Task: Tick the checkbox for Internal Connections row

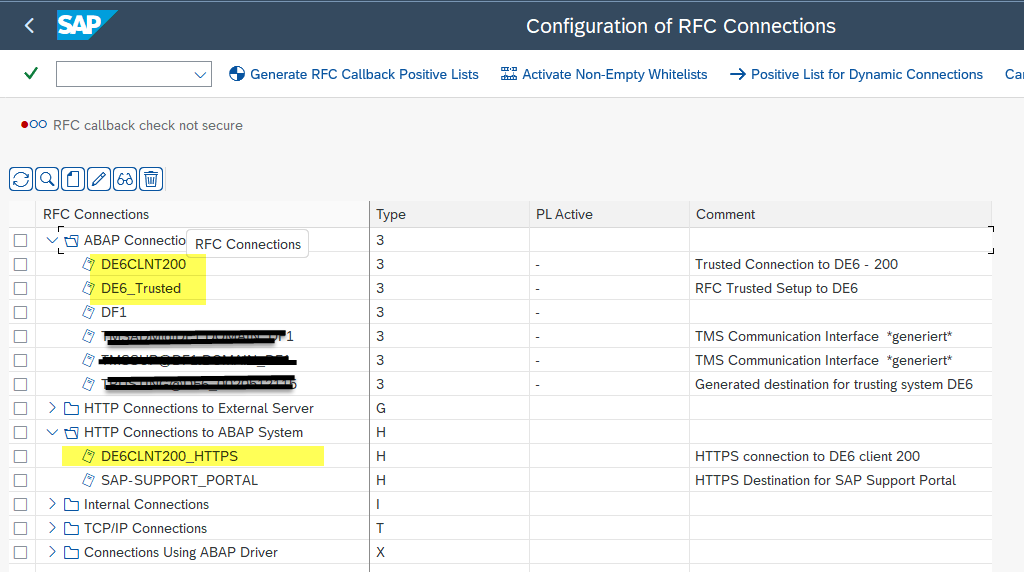Action: pos(20,504)
